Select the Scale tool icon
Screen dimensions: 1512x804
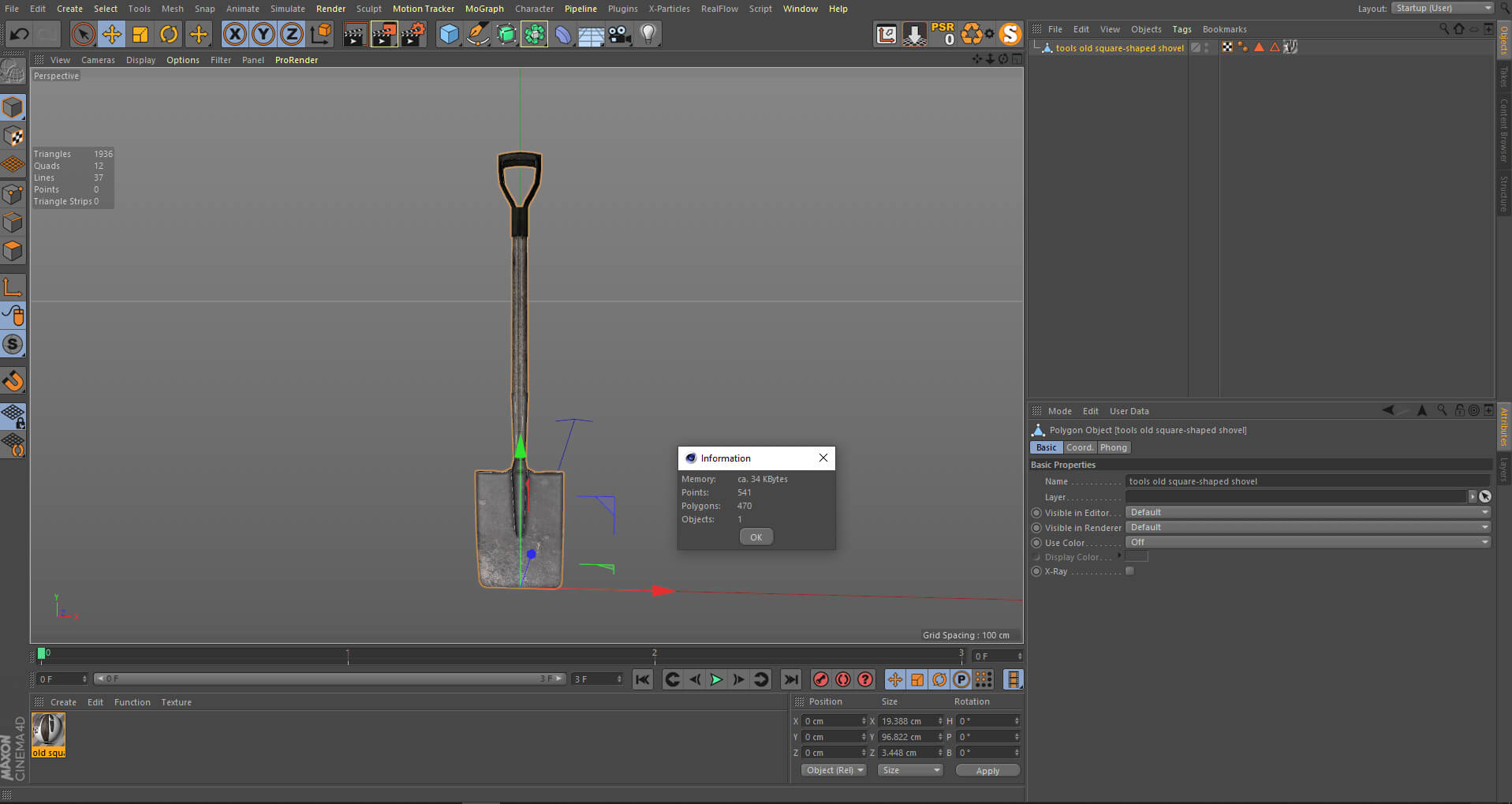140,34
